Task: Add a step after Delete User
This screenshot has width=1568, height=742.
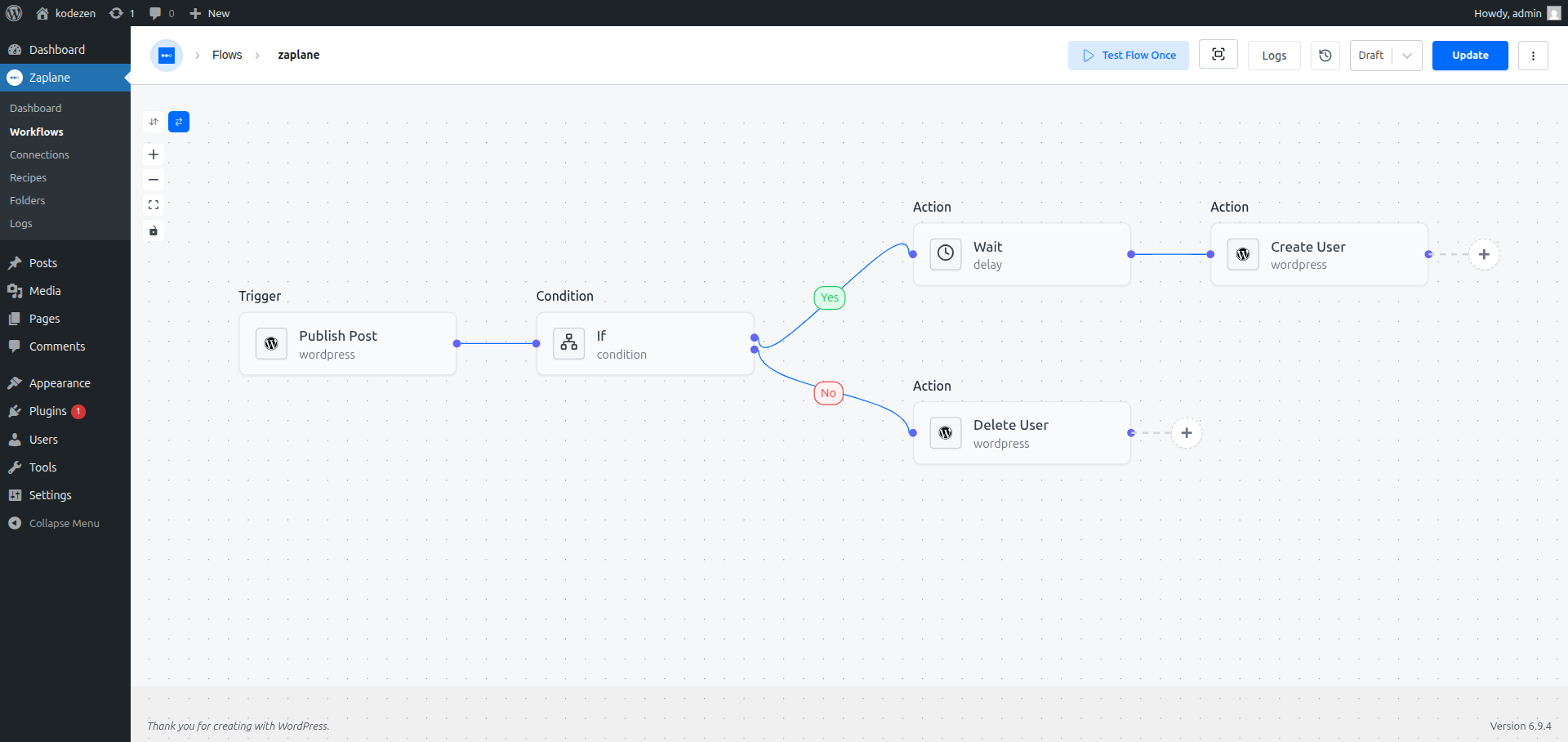Action: pos(1187,433)
